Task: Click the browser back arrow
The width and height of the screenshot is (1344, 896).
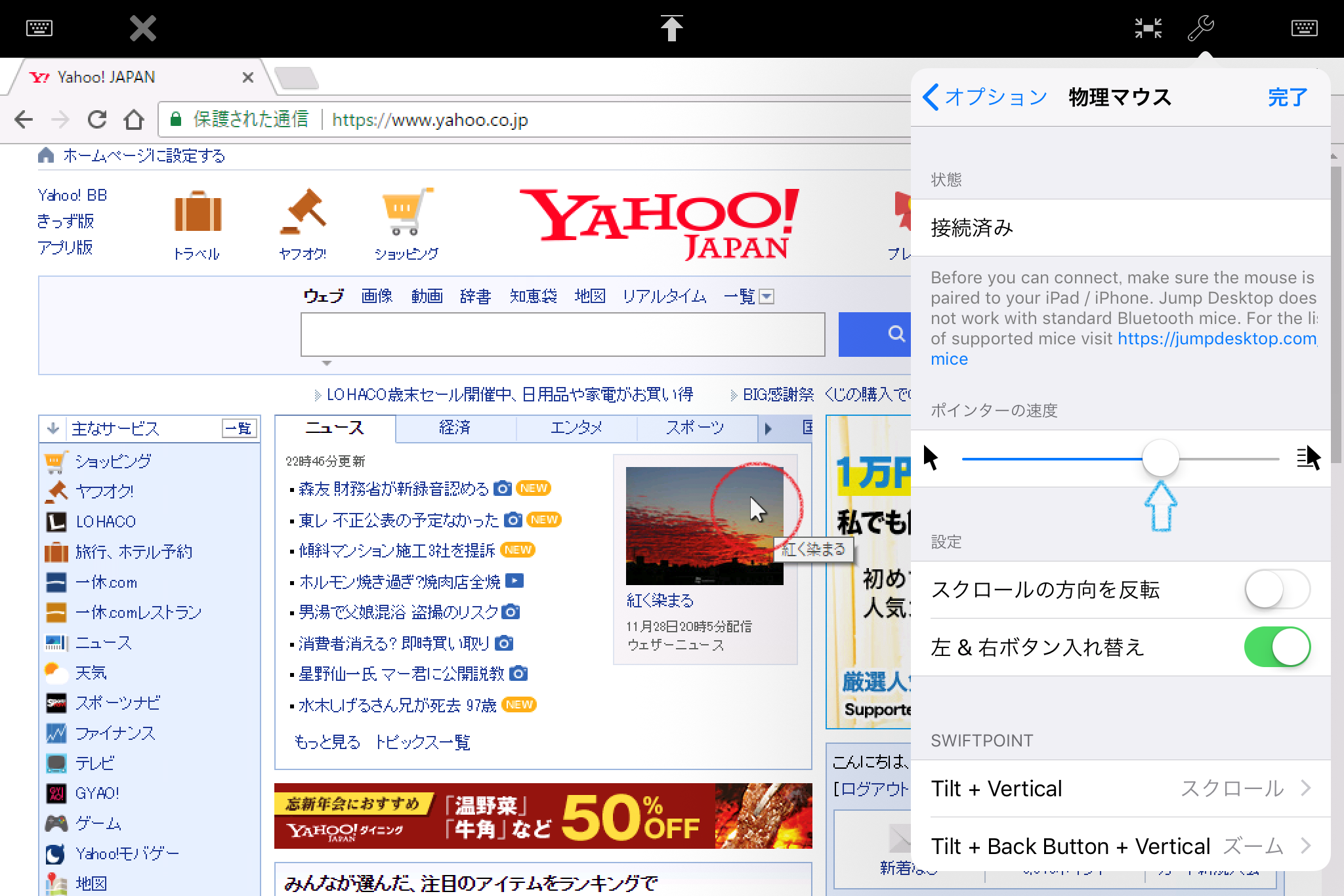Action: click(x=24, y=119)
